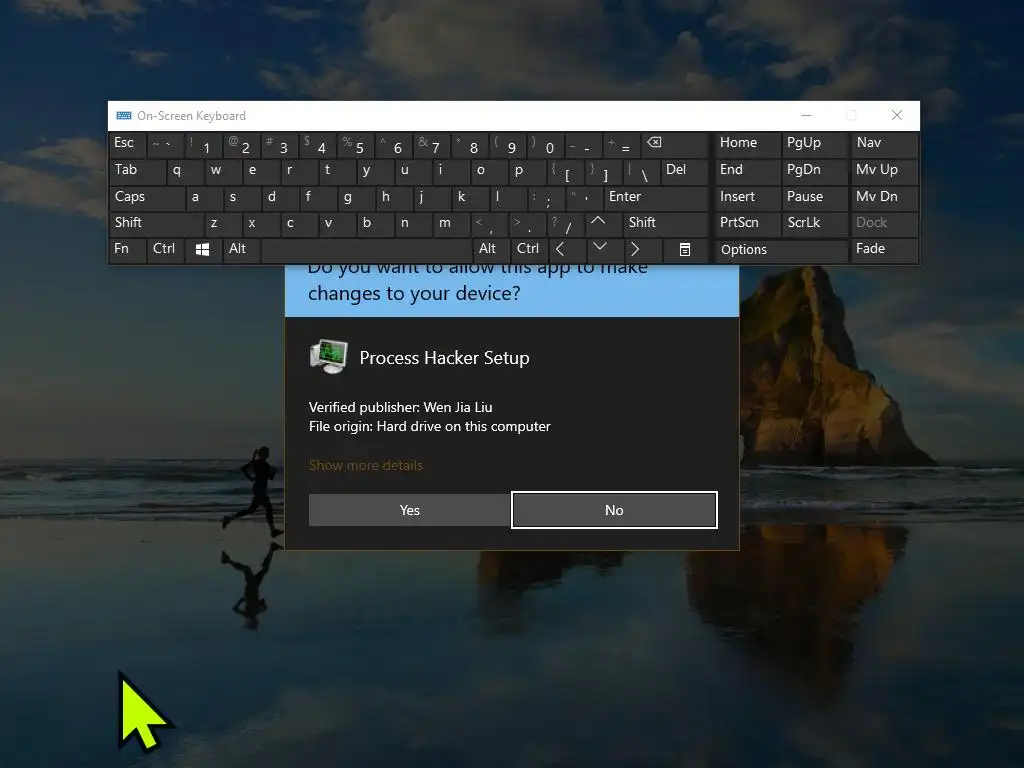Tap the letter z key
Screen dimensions: 1024x768
(222, 223)
